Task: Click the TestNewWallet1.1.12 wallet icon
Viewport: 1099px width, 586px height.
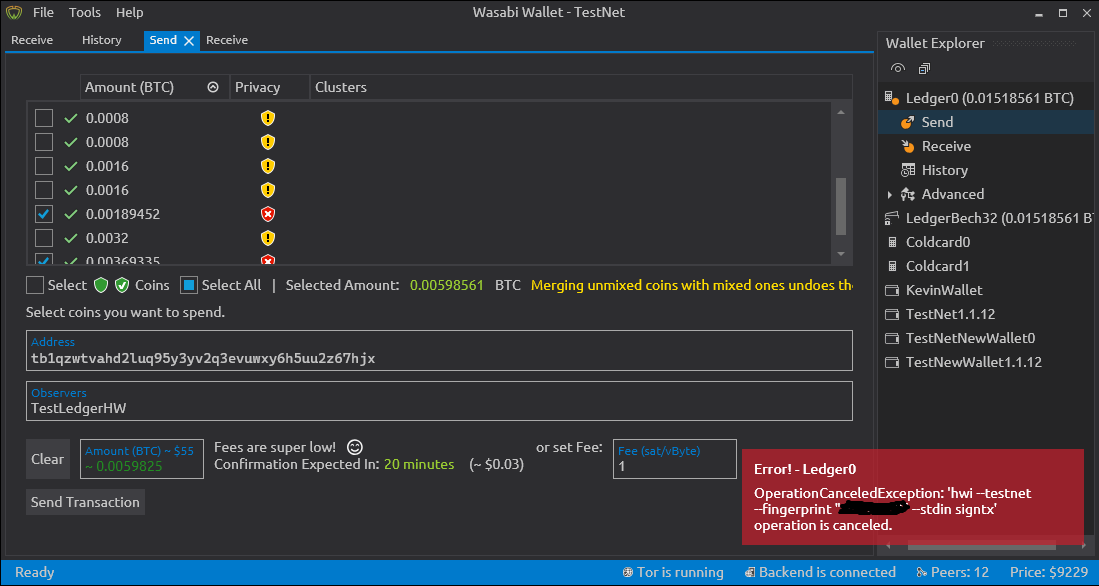Action: [892, 362]
